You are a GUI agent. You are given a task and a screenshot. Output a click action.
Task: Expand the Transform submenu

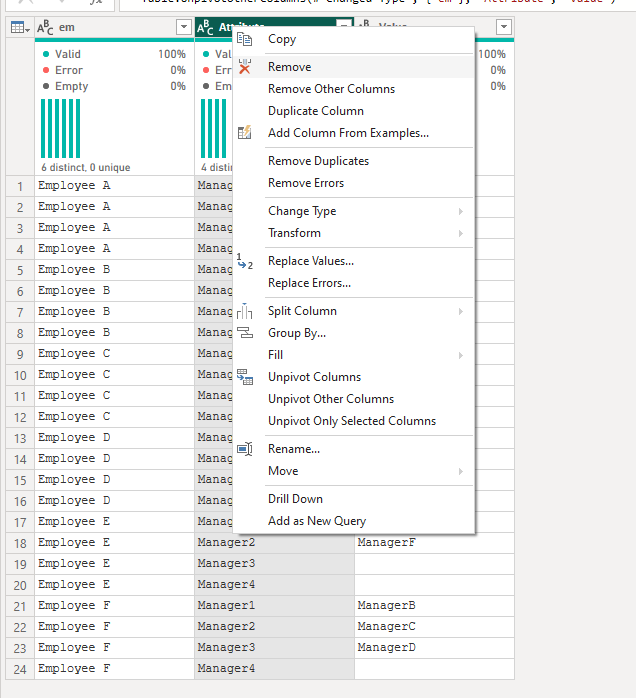[461, 233]
